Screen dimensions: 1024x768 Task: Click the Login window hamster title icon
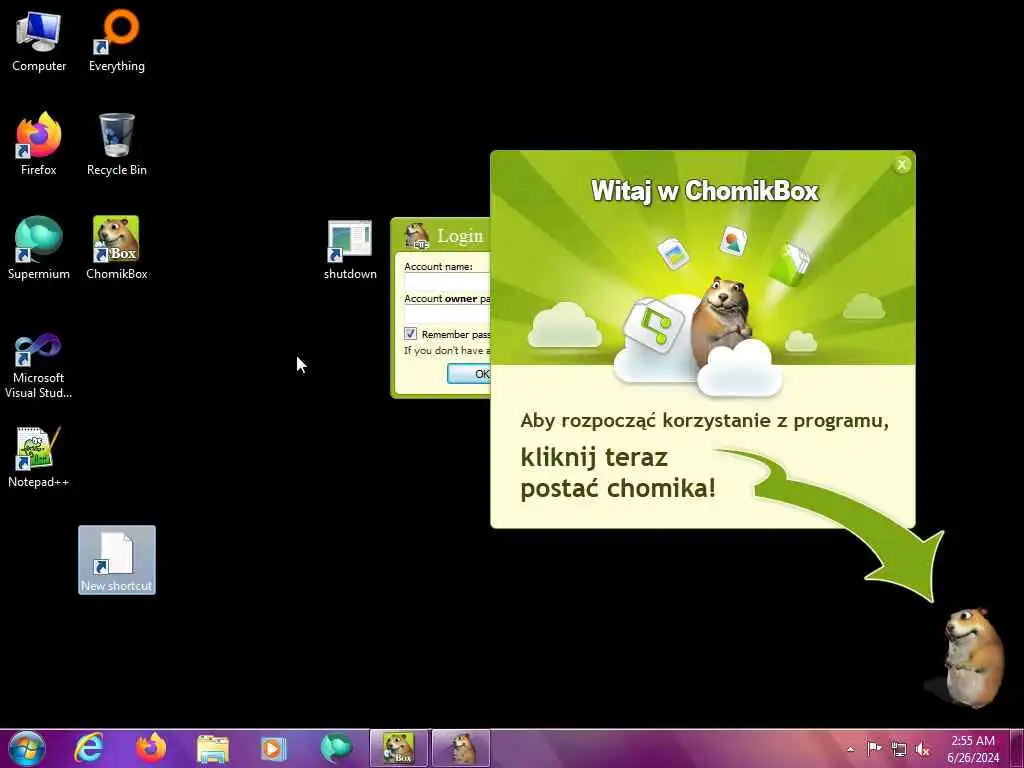pyautogui.click(x=417, y=236)
